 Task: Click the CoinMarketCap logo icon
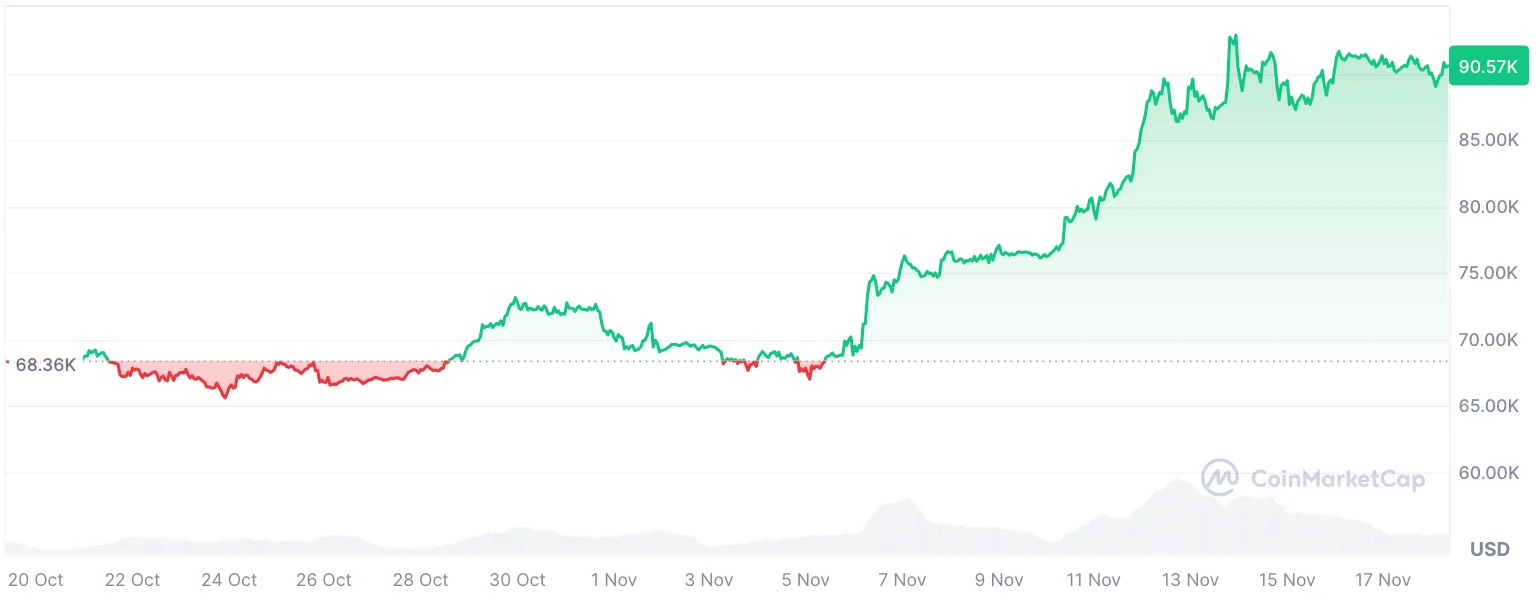point(1220,478)
